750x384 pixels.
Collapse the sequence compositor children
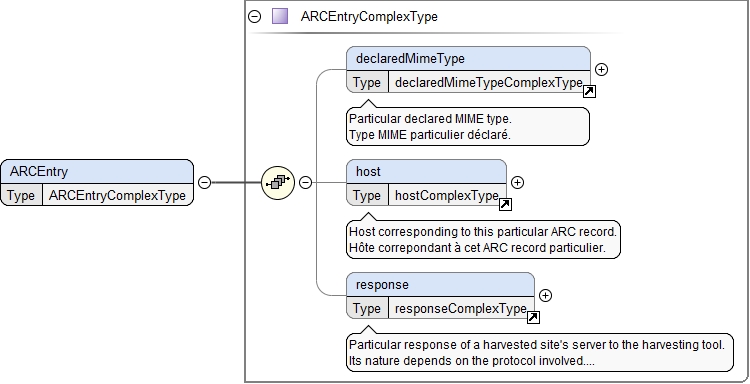[305, 182]
